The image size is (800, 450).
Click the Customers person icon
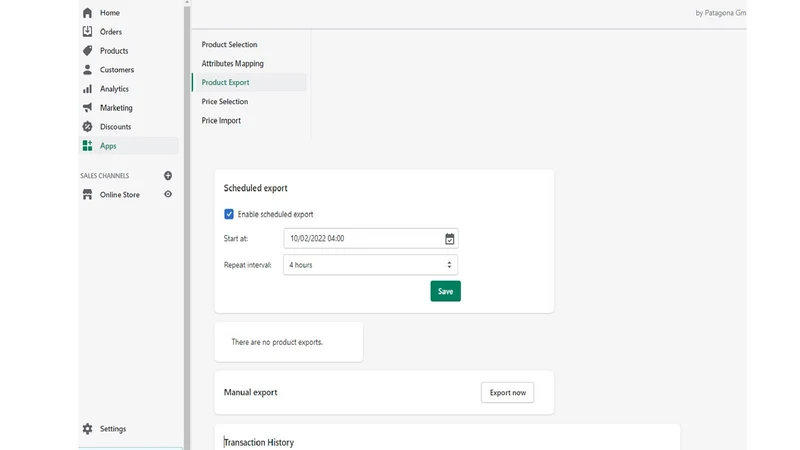point(87,69)
